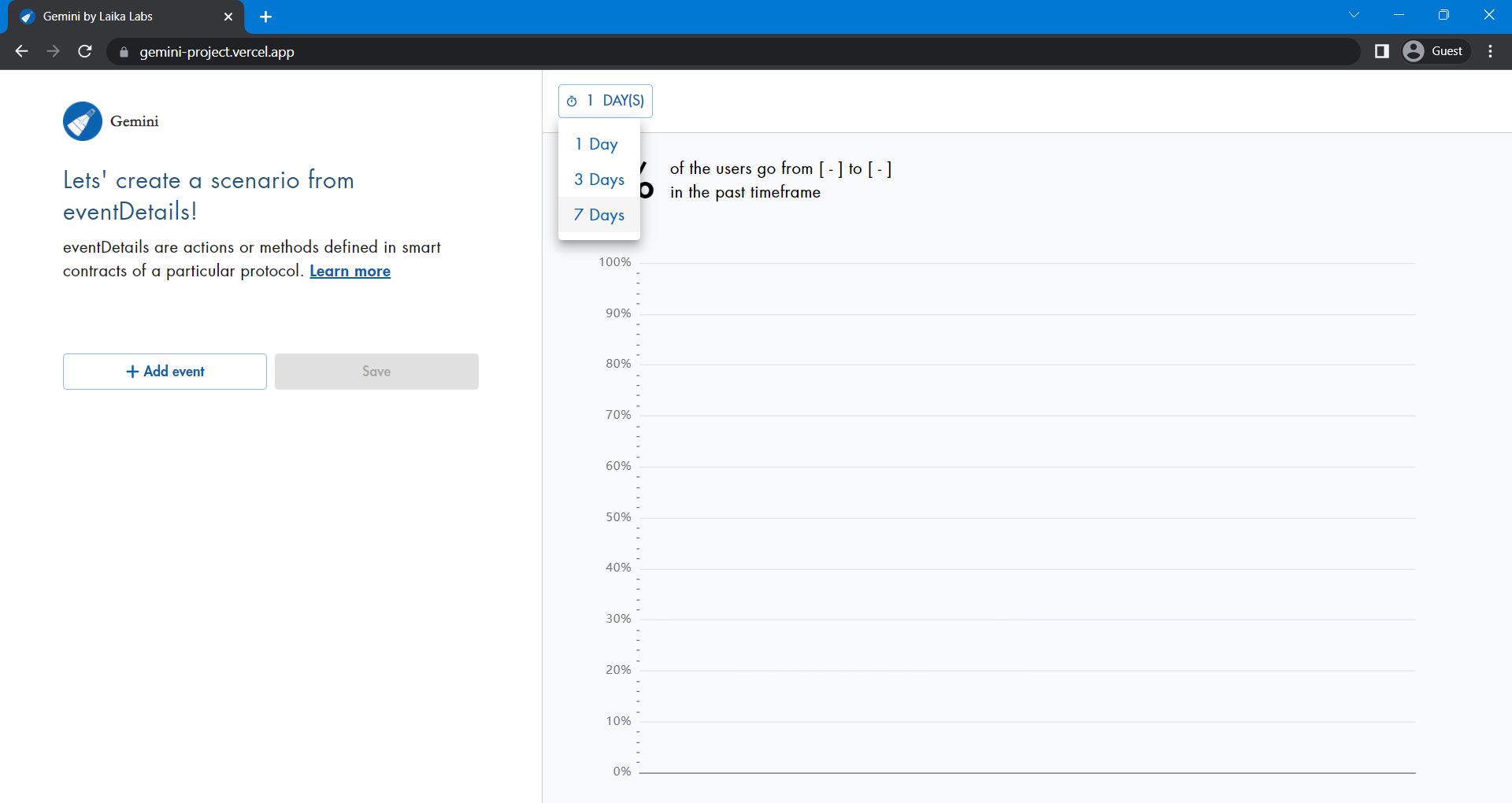Open the side panel icon

(1381, 51)
